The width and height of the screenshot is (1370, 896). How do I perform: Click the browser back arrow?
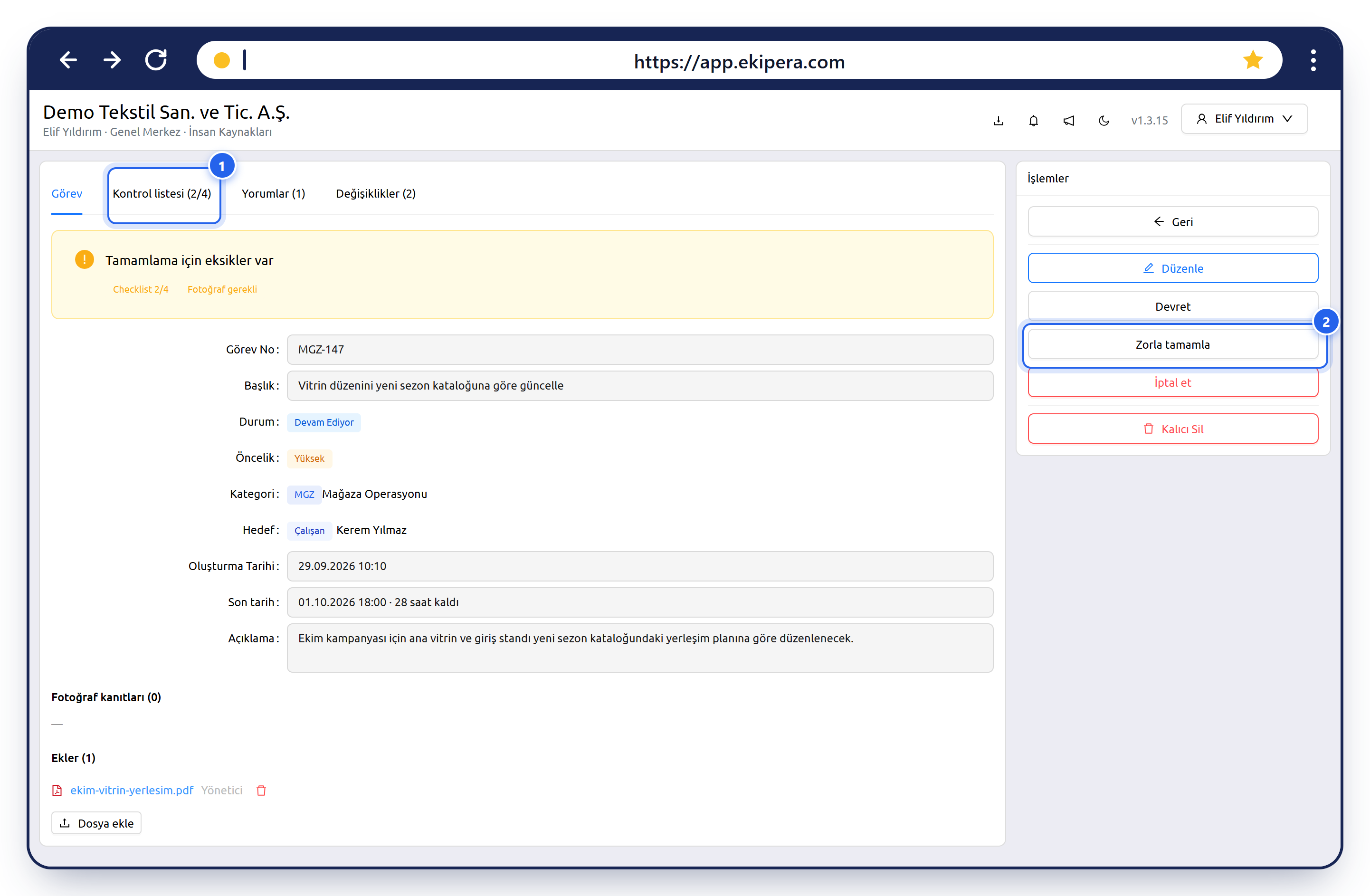[68, 60]
